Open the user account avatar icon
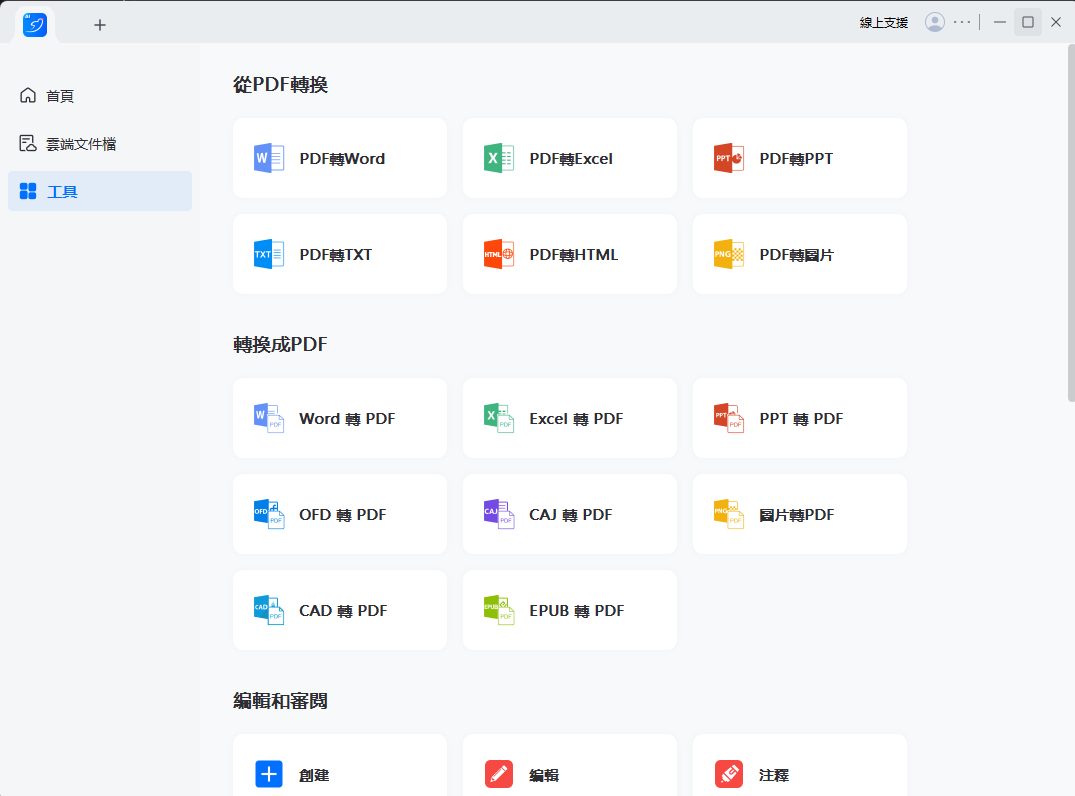Viewport: 1075px width, 796px height. click(x=935, y=22)
